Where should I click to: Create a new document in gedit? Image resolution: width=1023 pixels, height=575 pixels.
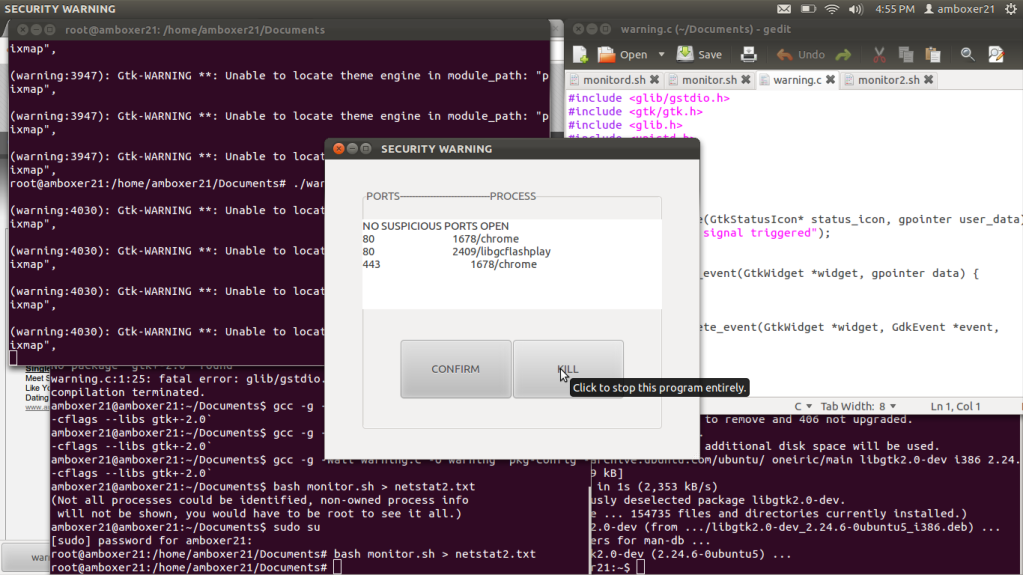pyautogui.click(x=580, y=55)
